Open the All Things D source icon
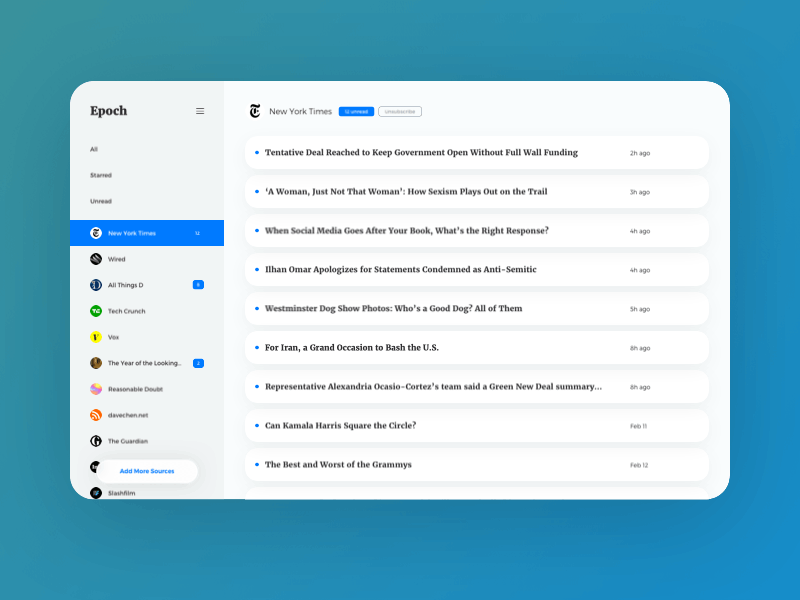This screenshot has height=600, width=800. 95,284
